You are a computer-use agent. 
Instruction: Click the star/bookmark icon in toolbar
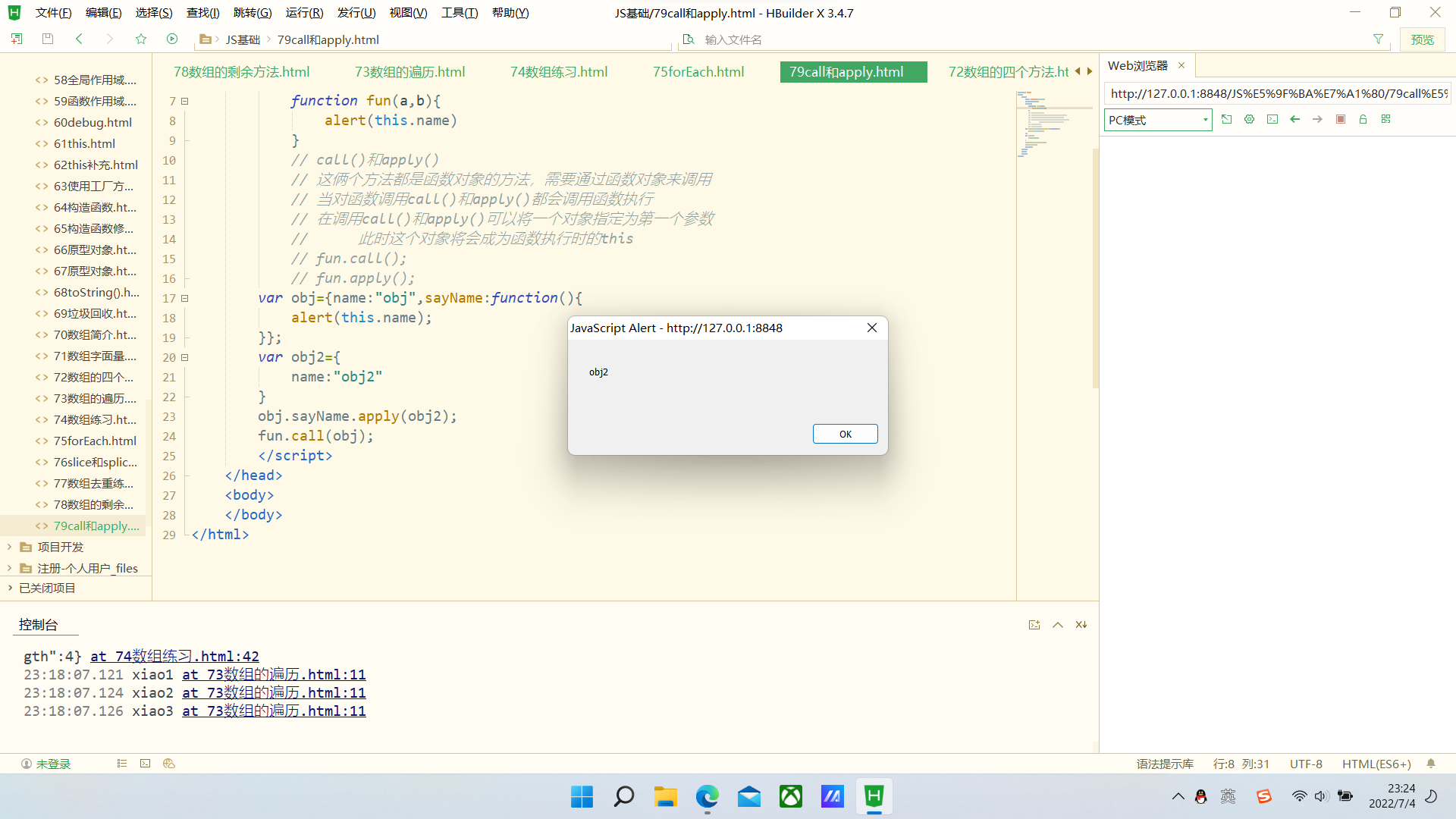pos(140,39)
